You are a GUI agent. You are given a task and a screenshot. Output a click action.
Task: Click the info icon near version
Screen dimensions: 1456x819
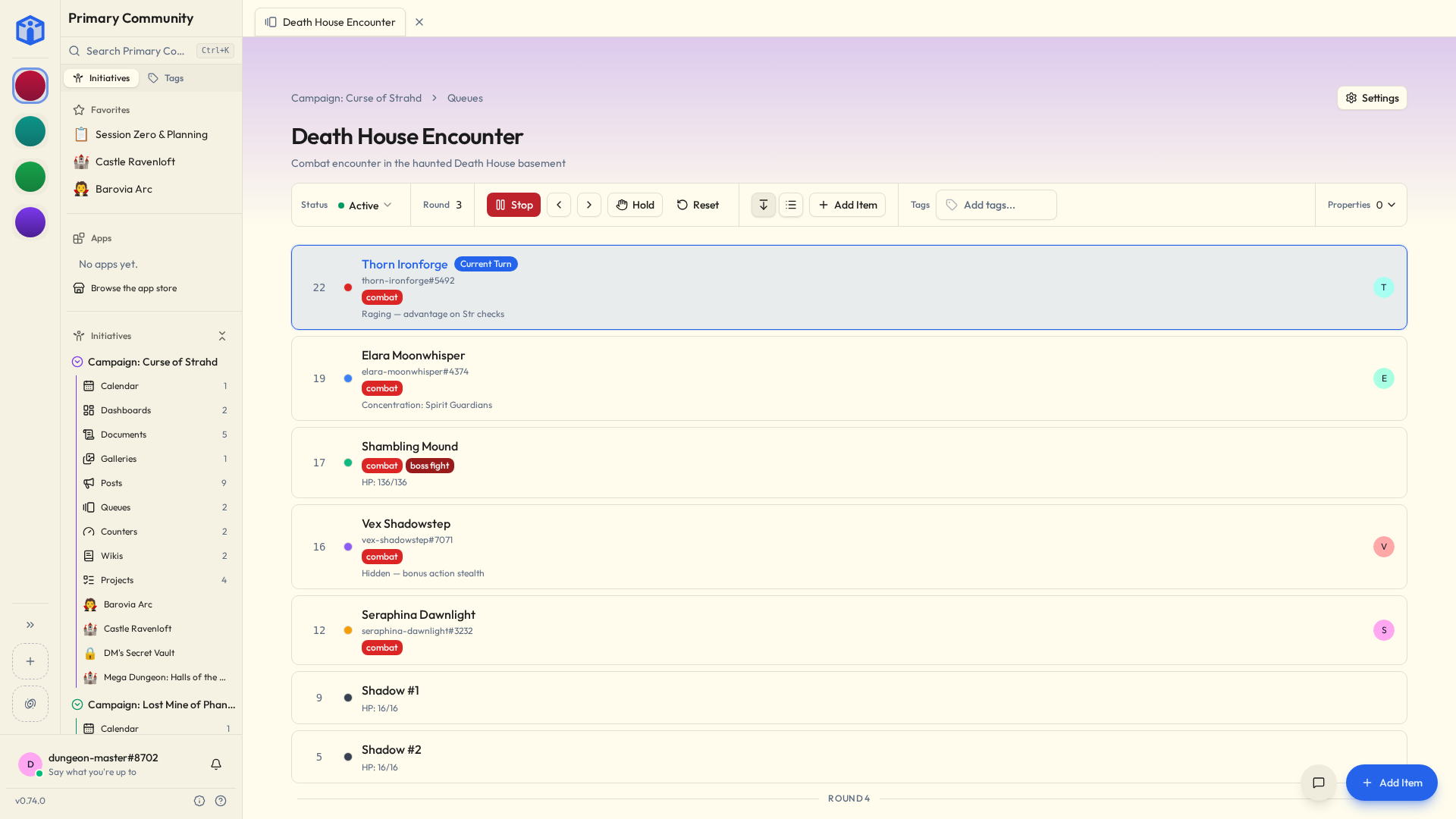pos(199,801)
